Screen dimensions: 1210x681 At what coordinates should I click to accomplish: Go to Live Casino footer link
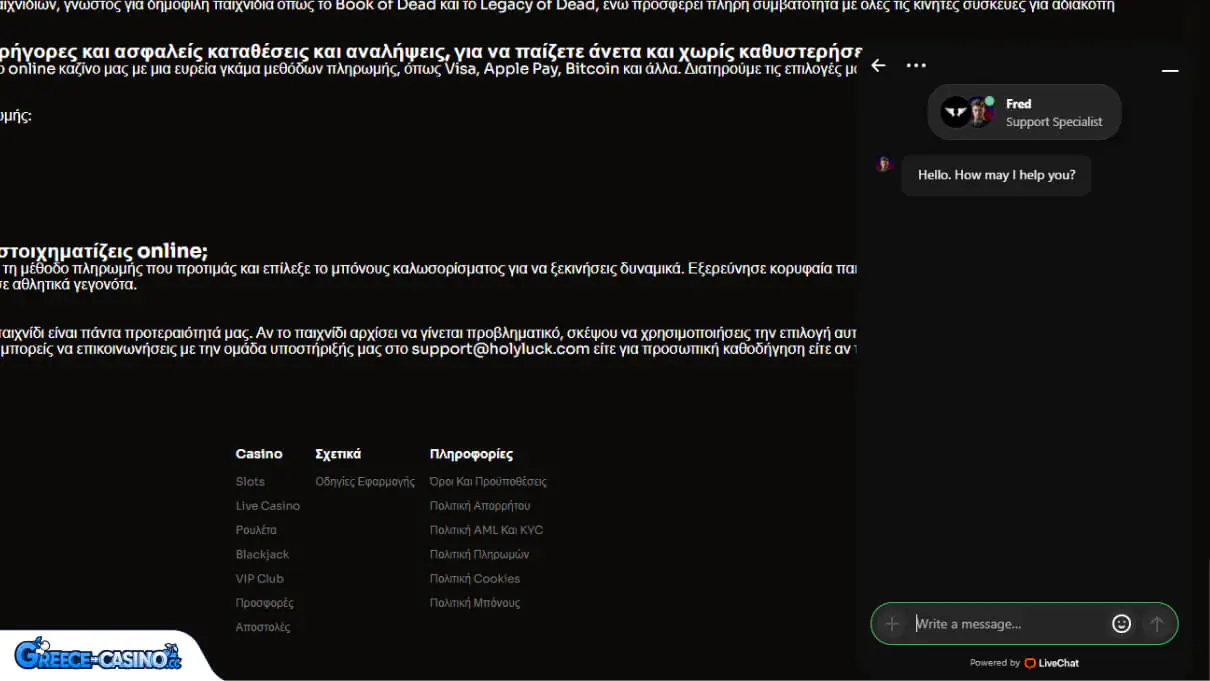coord(267,506)
